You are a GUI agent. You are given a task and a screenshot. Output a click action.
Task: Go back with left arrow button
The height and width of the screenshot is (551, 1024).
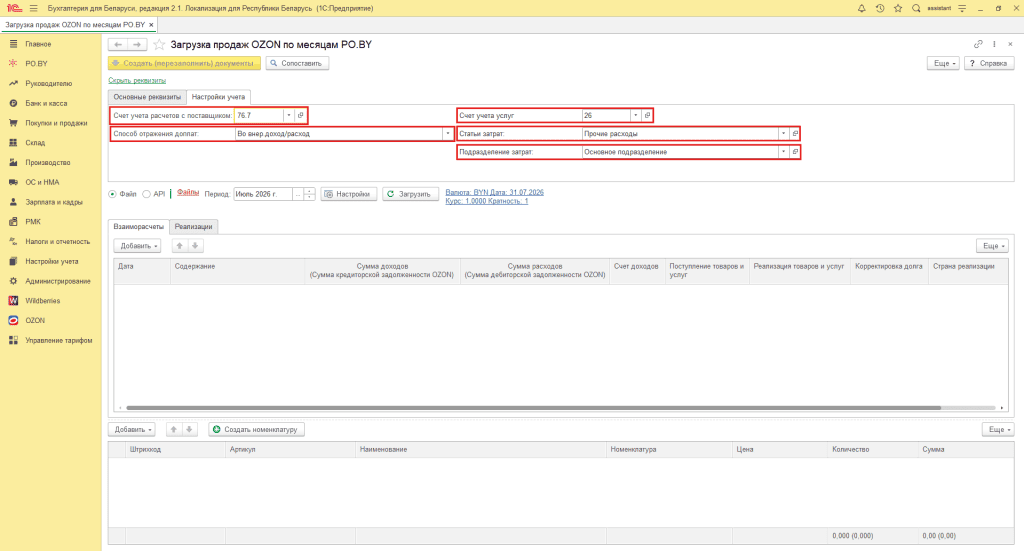click(x=118, y=44)
